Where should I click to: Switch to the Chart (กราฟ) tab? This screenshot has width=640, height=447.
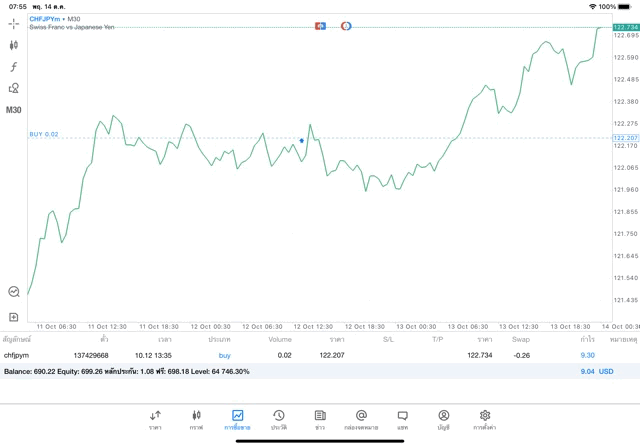(196, 418)
